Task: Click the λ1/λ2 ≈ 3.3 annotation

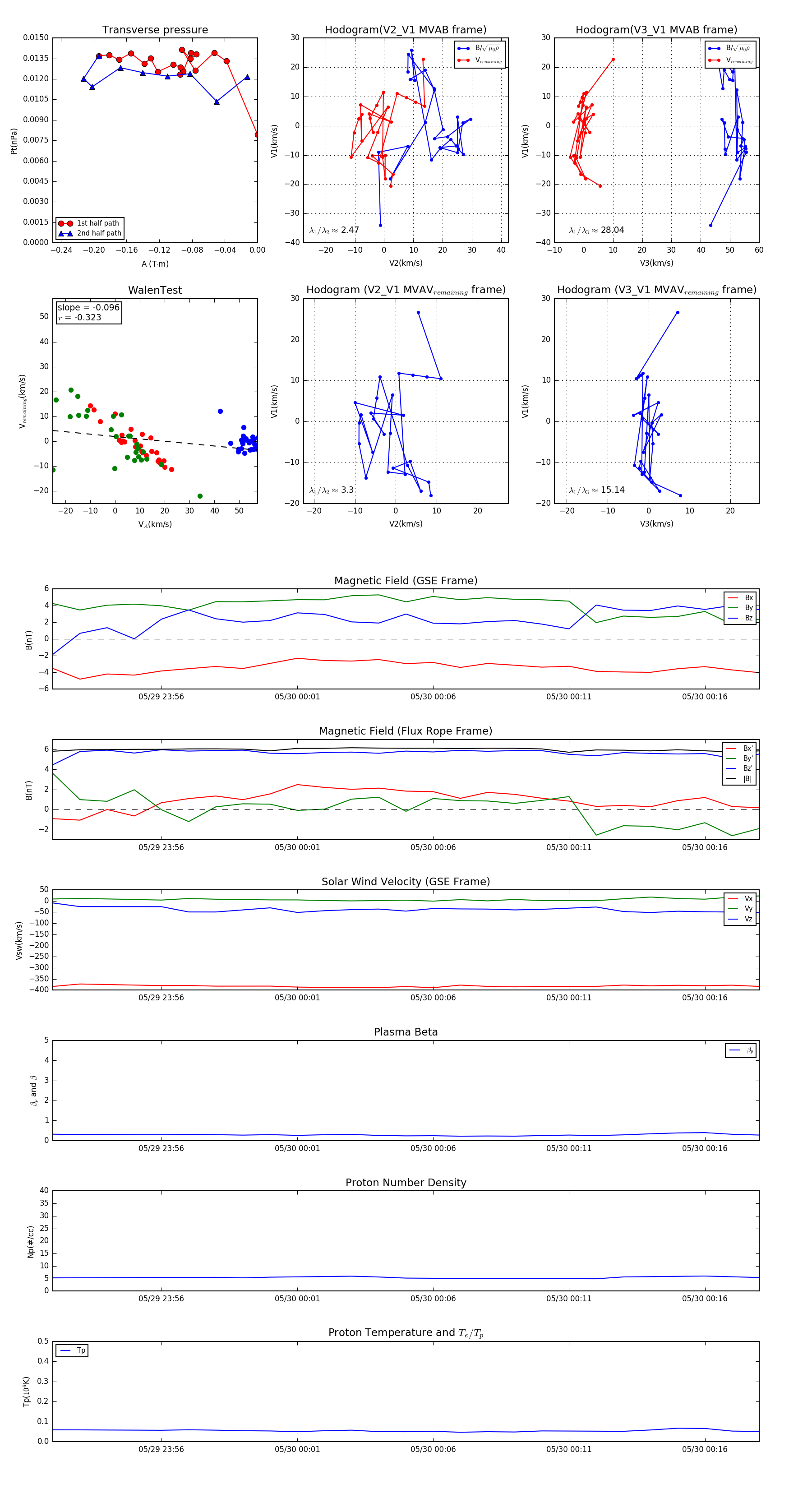Action: (332, 490)
